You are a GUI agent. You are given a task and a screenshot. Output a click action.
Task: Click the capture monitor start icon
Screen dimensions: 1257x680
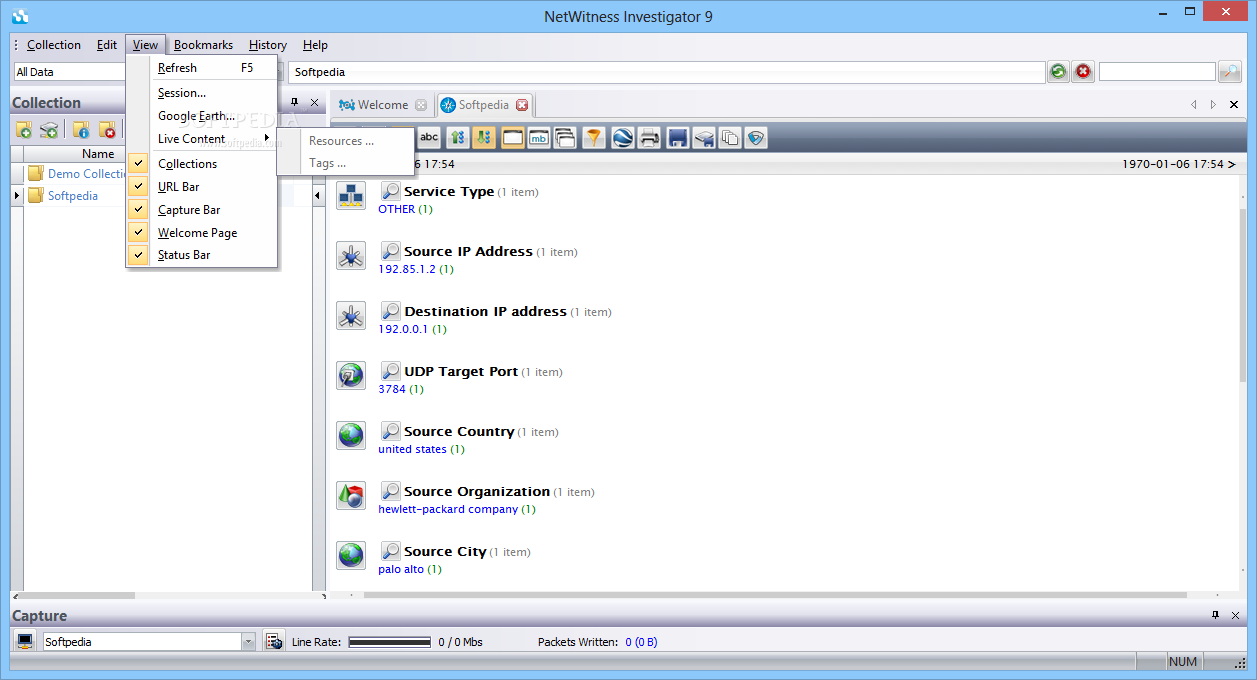26,641
